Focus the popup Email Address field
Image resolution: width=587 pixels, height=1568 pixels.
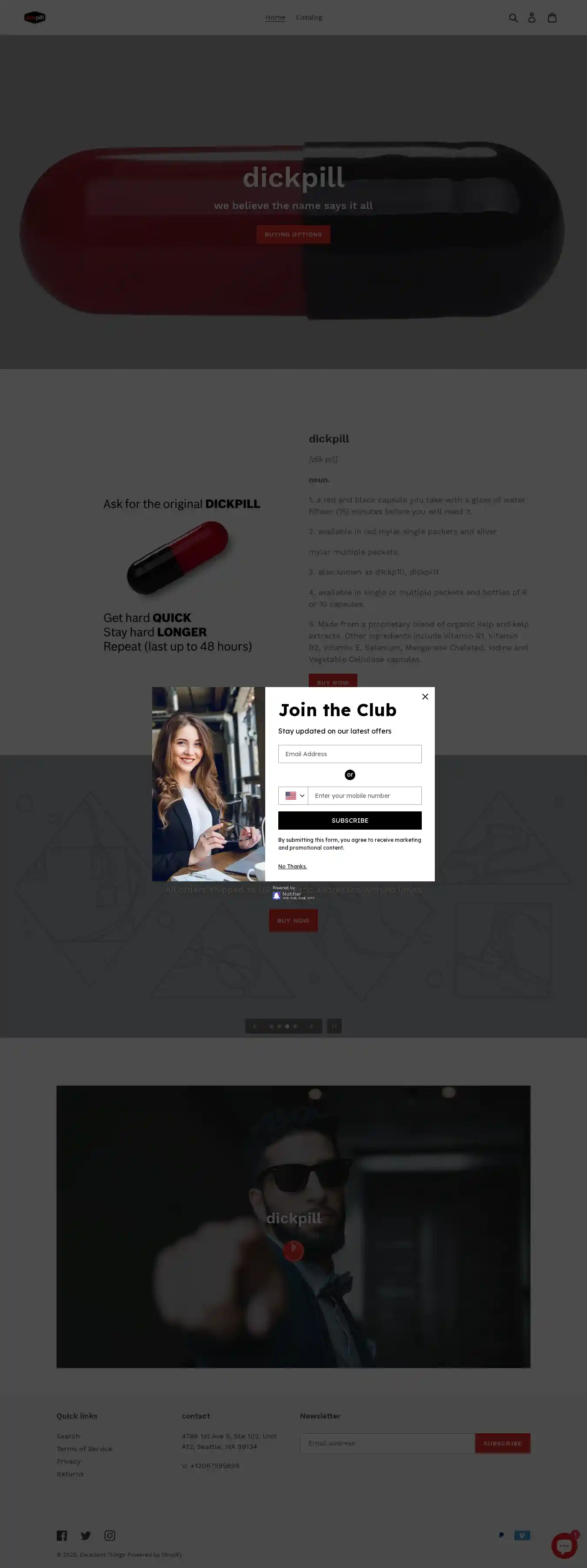click(x=350, y=754)
